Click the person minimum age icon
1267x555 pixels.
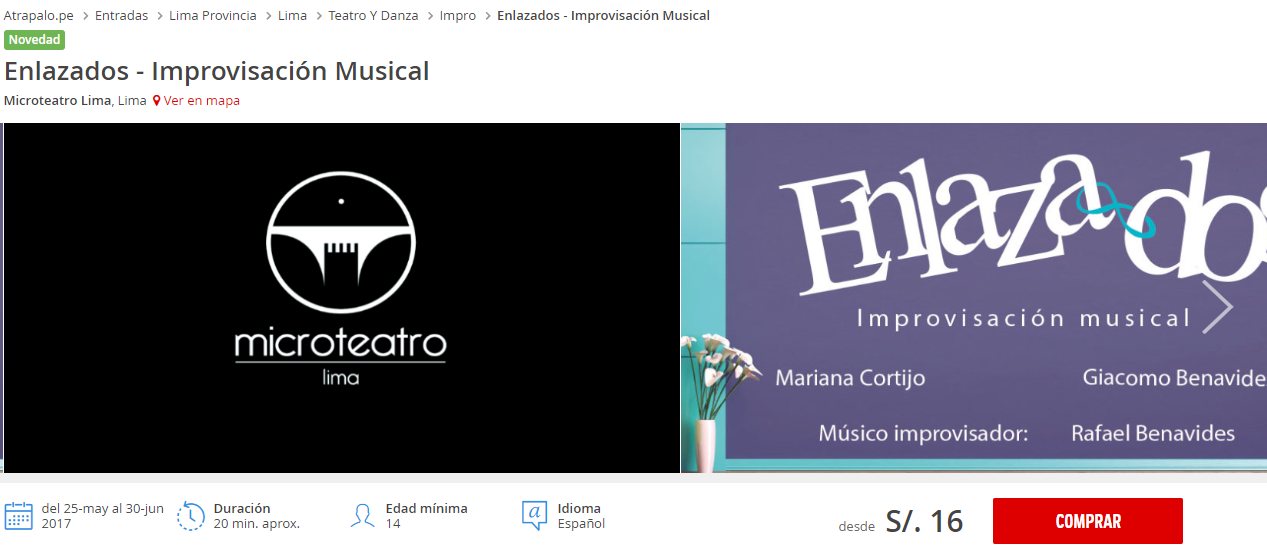click(363, 516)
